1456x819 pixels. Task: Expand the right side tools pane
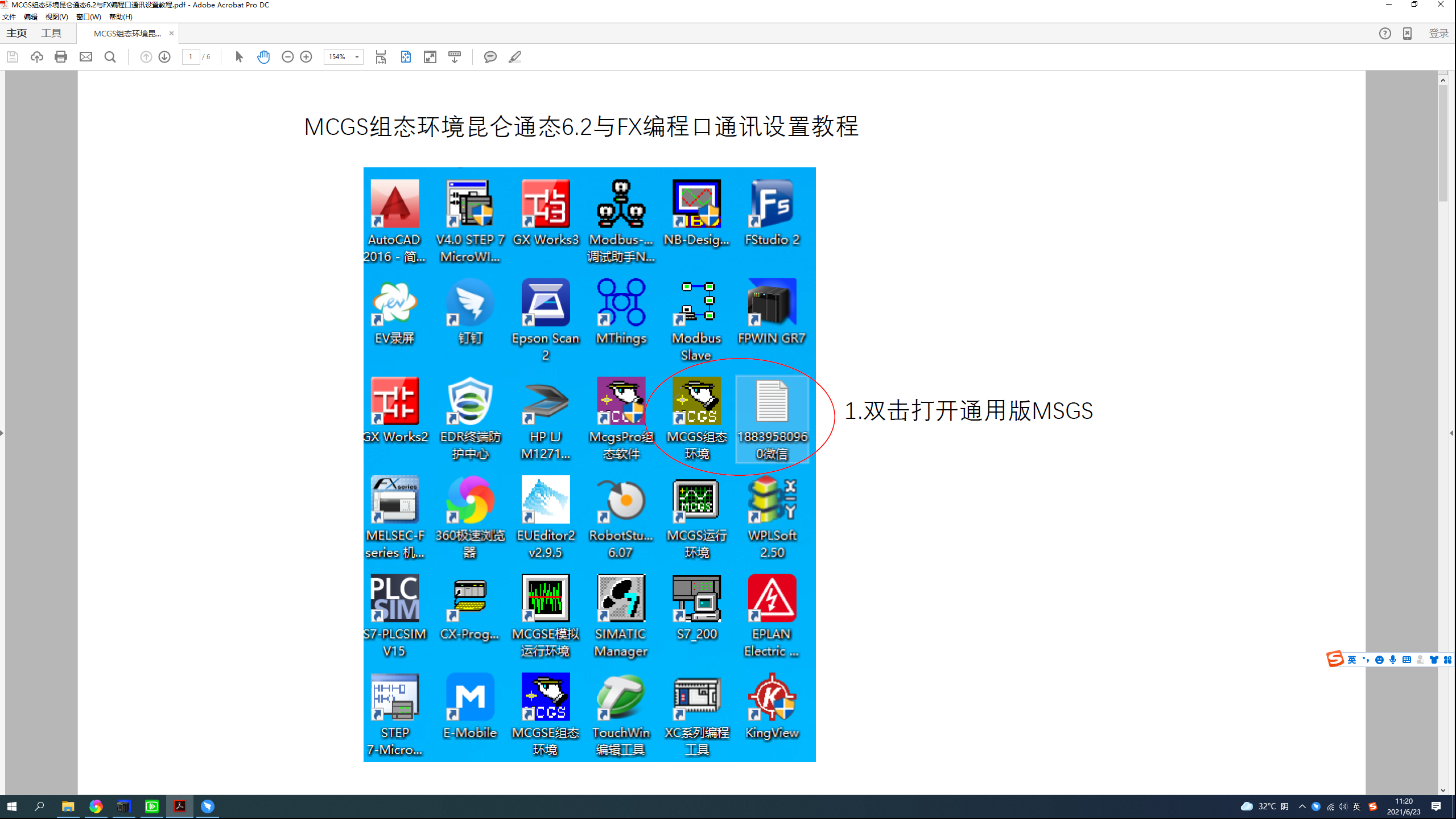pos(1451,433)
